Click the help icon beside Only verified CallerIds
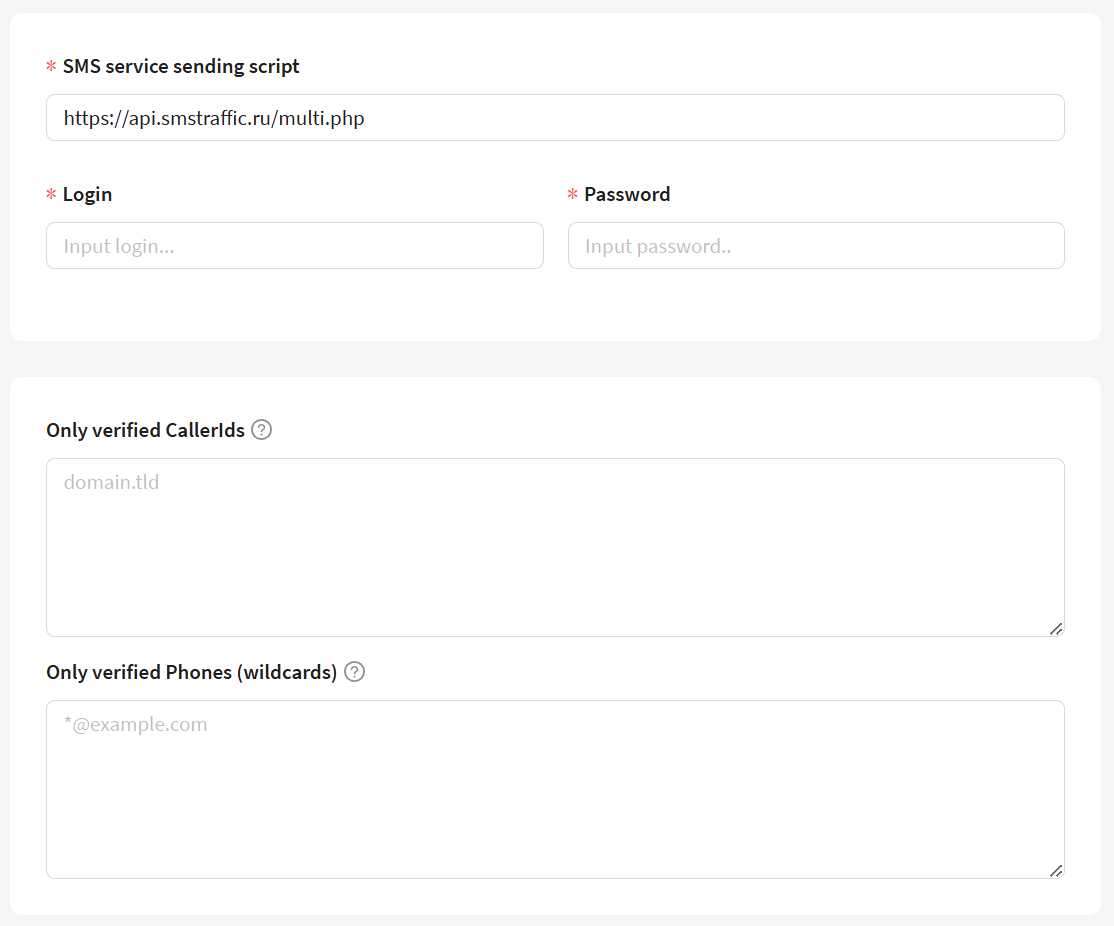1114x926 pixels. (x=262, y=430)
